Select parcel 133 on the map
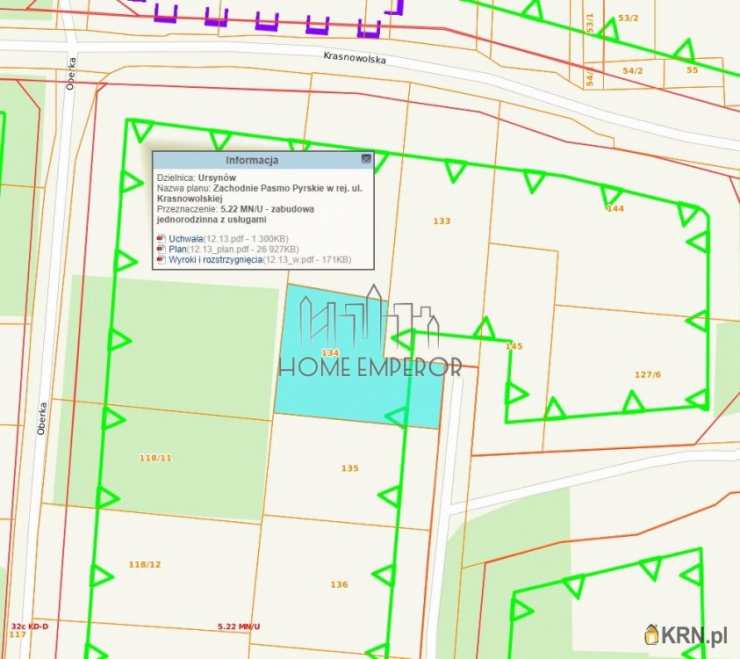Viewport: 740px width, 659px height. (x=442, y=221)
